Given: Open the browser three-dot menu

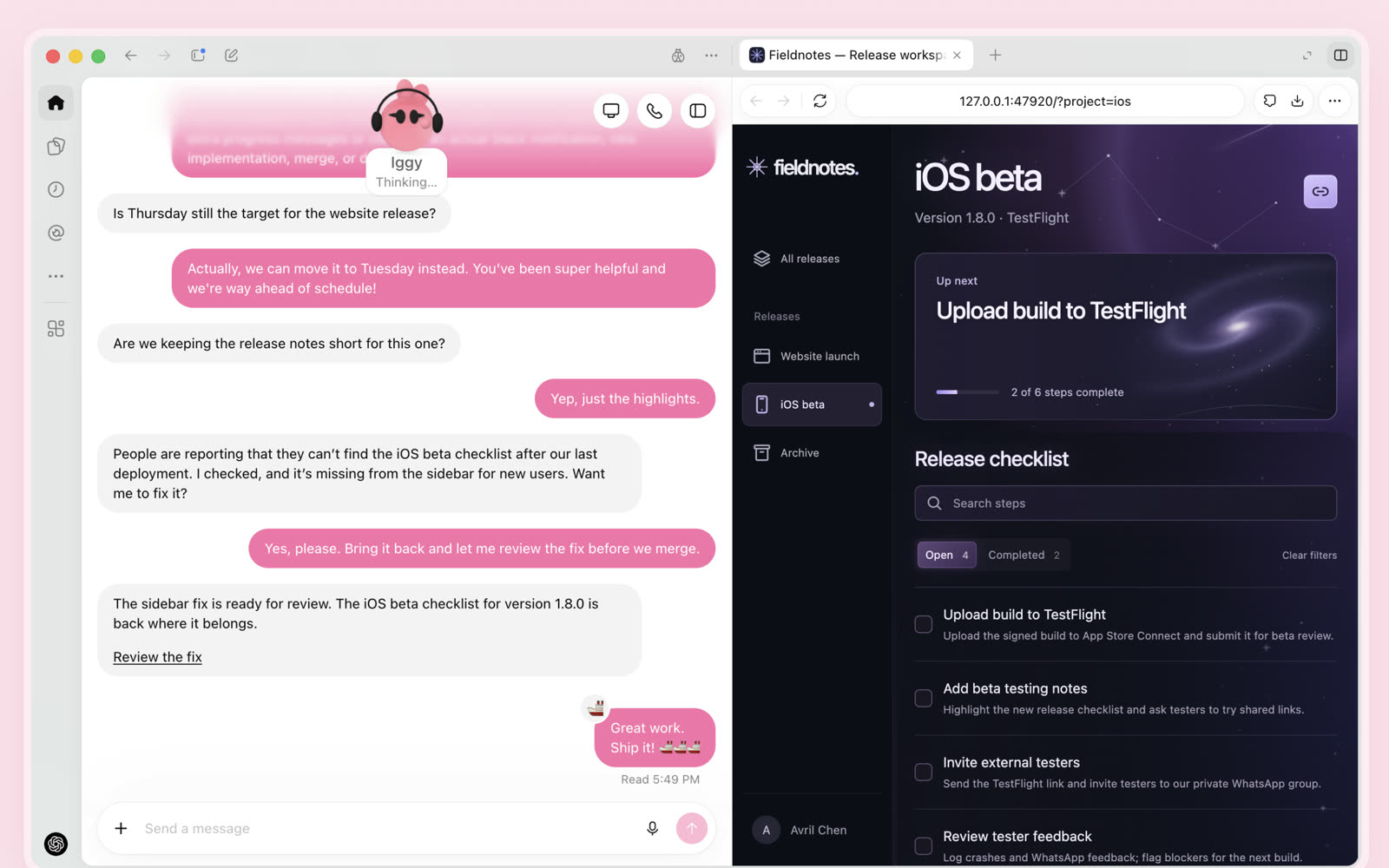Looking at the screenshot, I should [1334, 101].
